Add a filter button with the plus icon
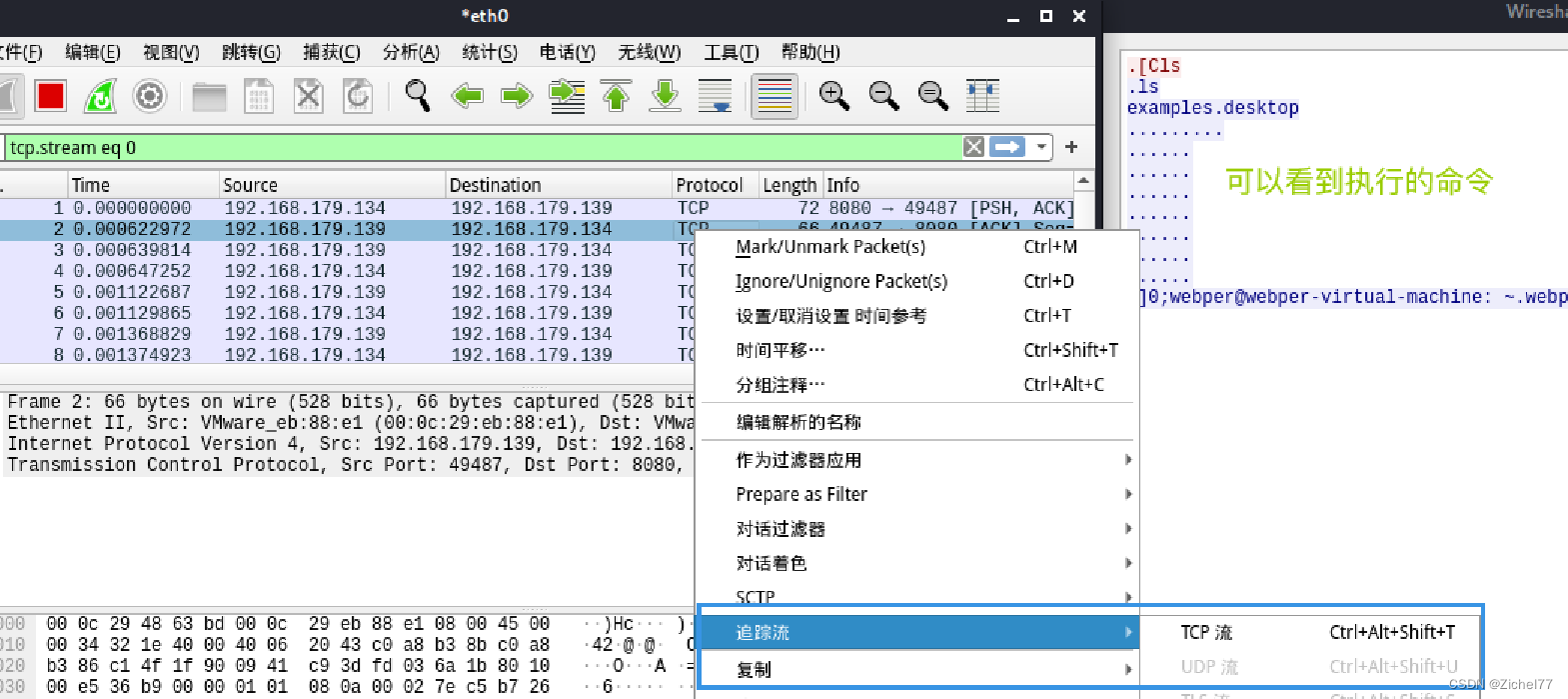Screen dimensions: 1568x699 tap(1071, 147)
